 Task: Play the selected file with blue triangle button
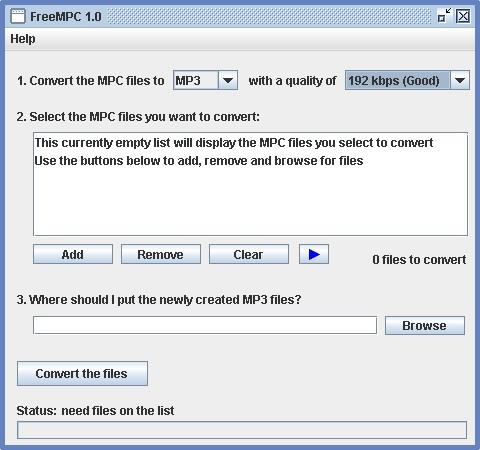click(x=314, y=254)
